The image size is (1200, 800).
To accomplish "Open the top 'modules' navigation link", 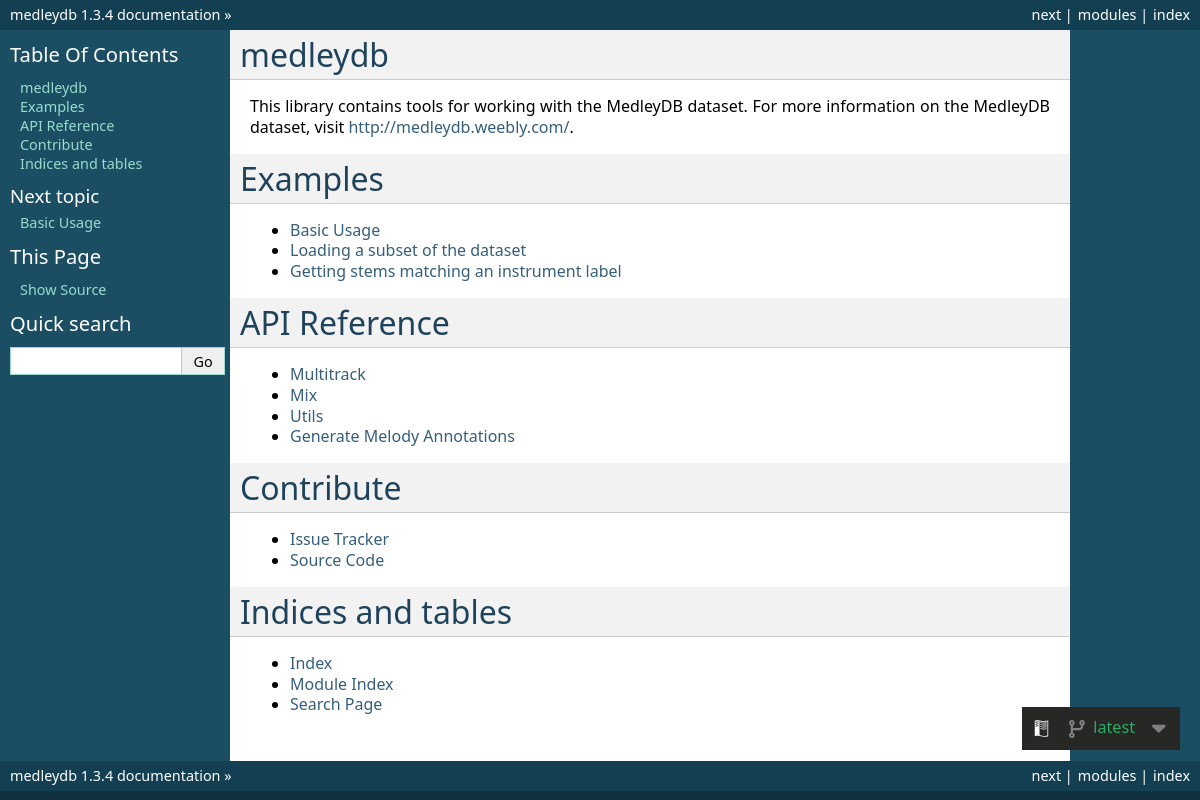I will 1106,15.
